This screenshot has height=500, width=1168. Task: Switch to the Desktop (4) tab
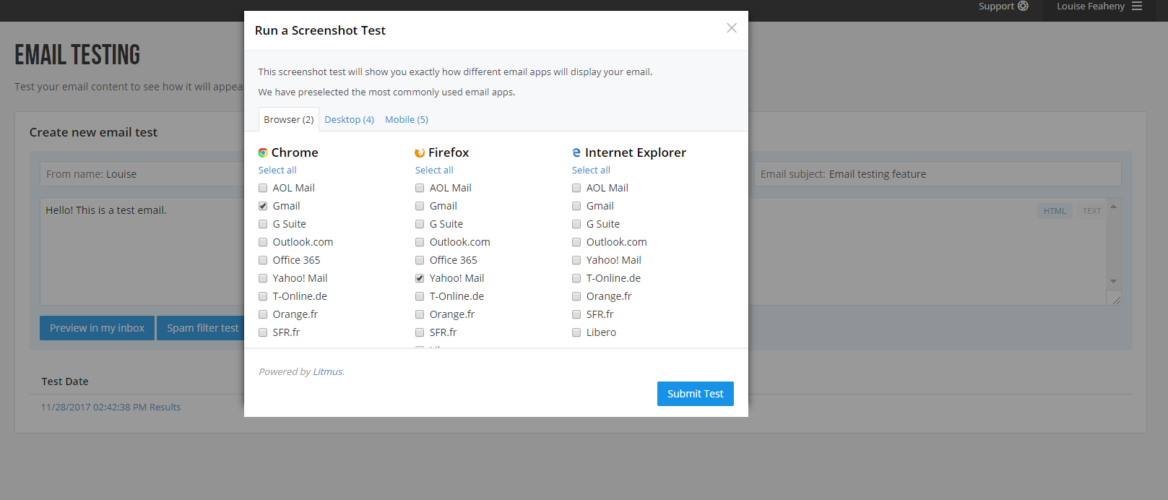click(349, 120)
